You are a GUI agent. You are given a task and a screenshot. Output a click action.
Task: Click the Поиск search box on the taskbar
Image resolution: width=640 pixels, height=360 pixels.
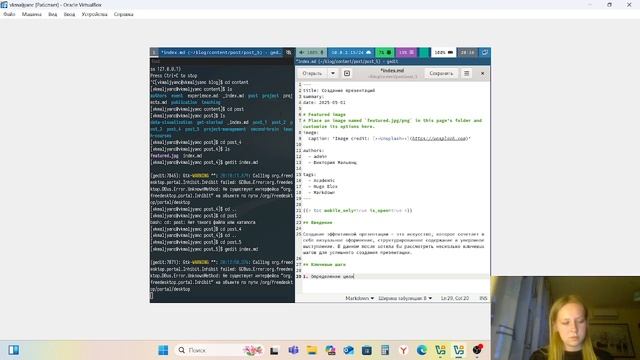220,350
